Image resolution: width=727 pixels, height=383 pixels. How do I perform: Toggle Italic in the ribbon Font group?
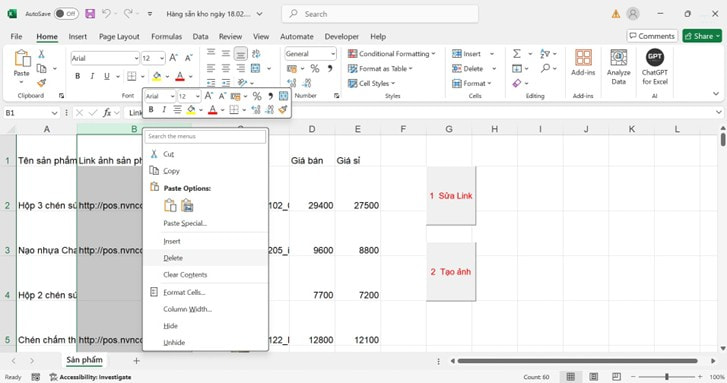(x=92, y=77)
